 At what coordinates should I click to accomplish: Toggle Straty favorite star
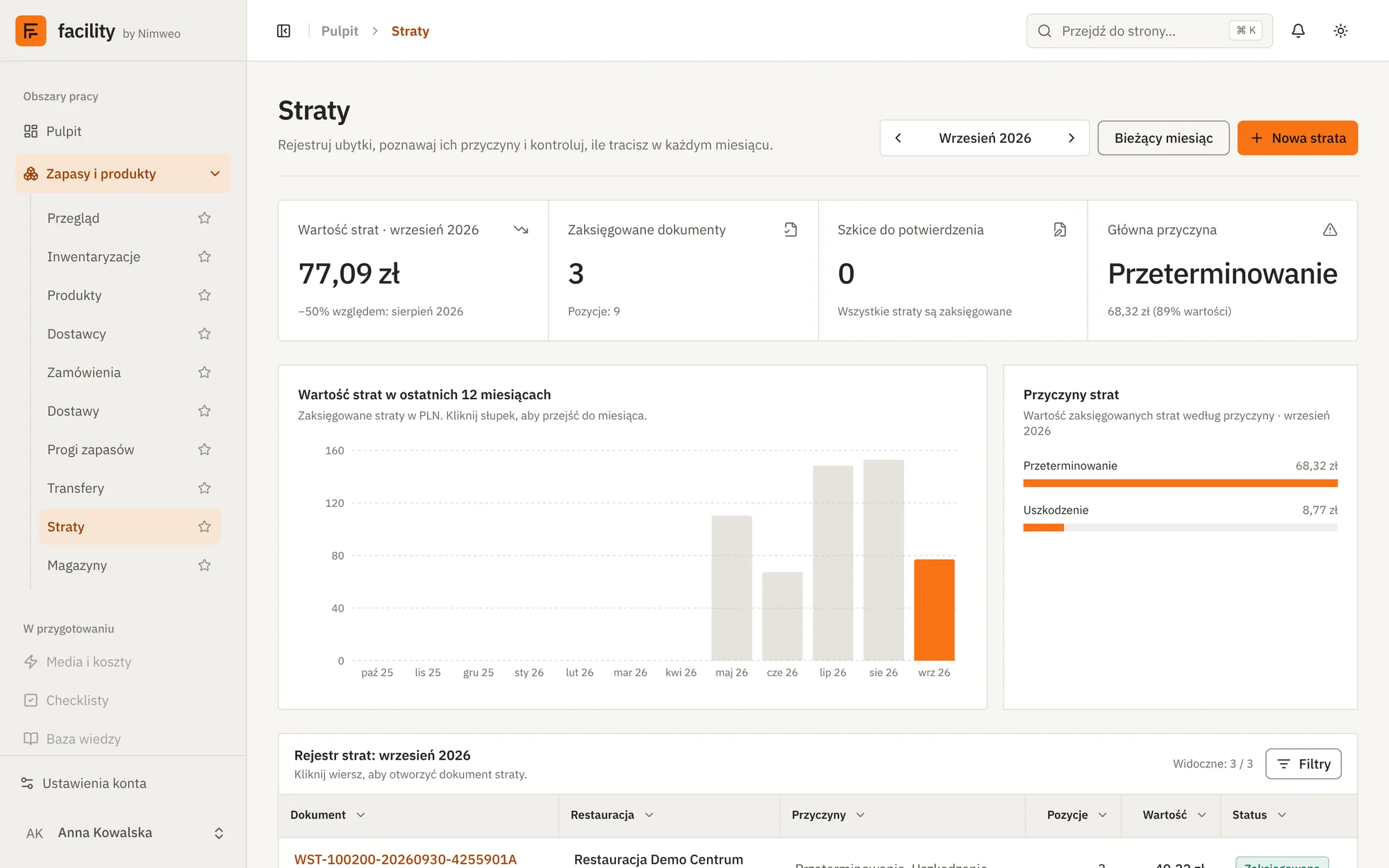tap(204, 527)
